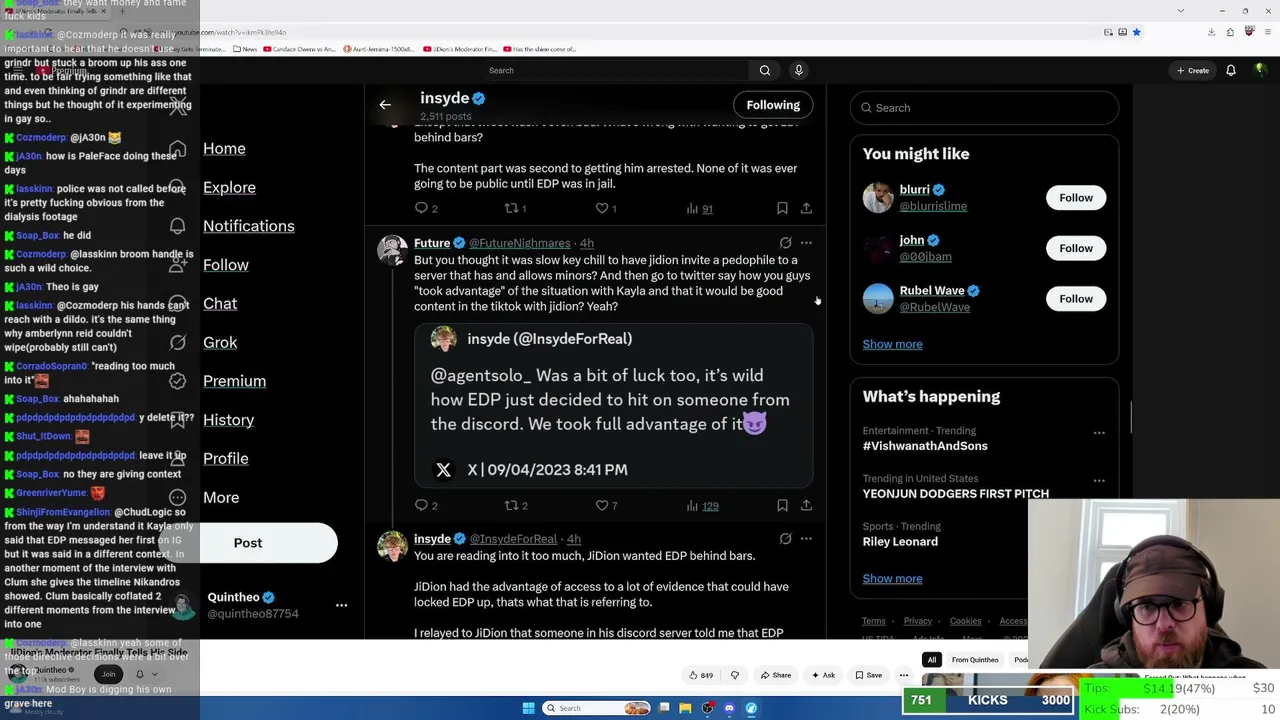Like the YouTube video with 849 likes

pos(701,675)
